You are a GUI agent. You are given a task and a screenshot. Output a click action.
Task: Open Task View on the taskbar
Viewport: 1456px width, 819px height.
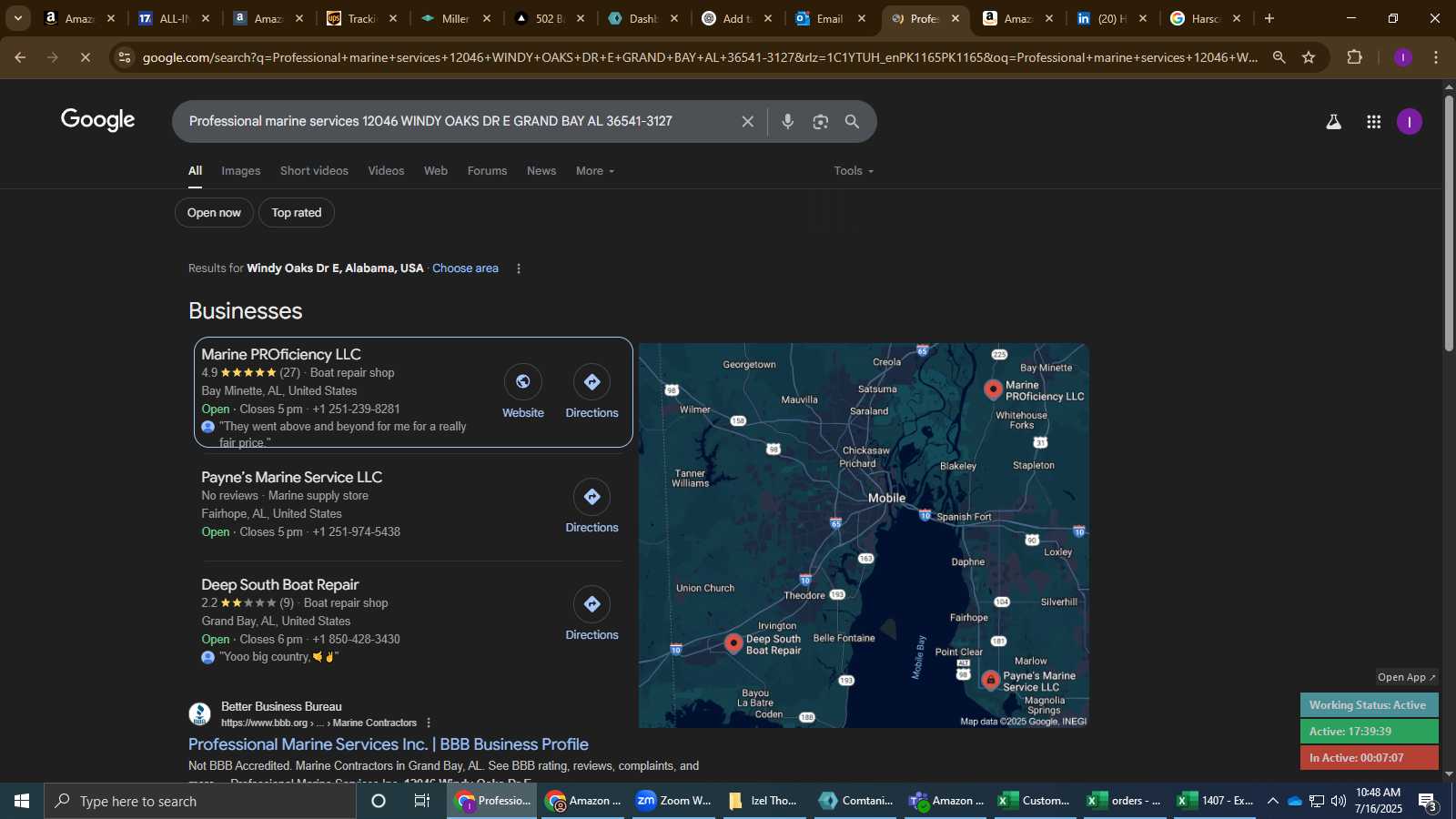422,801
